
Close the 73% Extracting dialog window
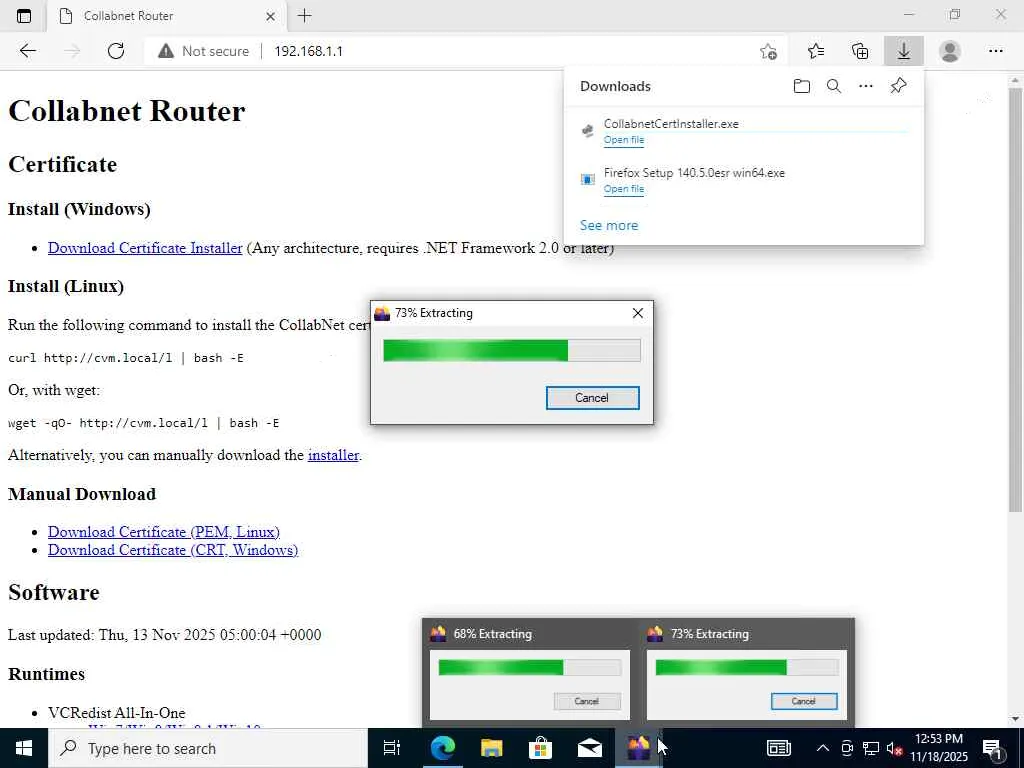pyautogui.click(x=638, y=313)
